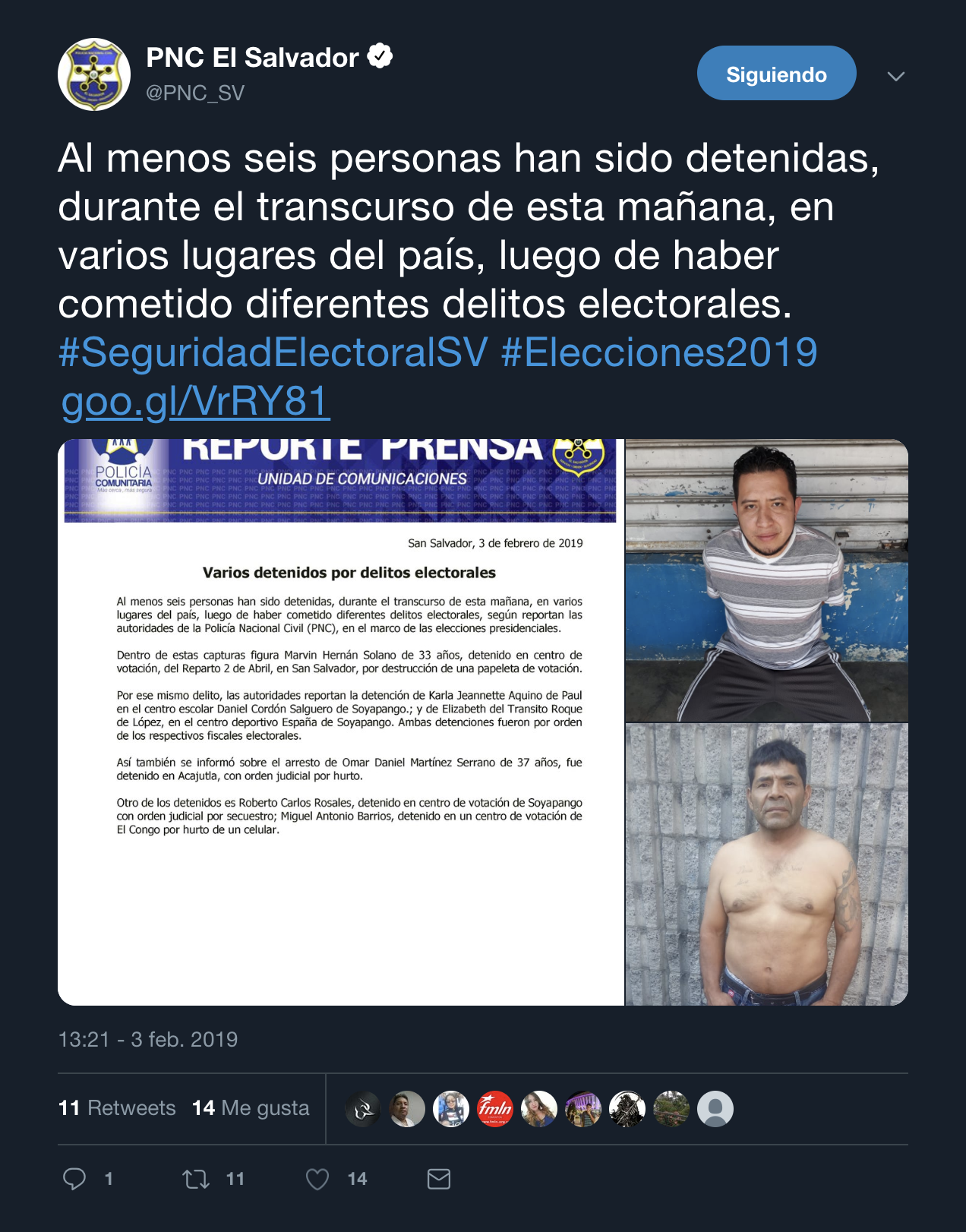This screenshot has width=966, height=1232.
Task: Retweet using the retweet arrows icon
Action: click(x=196, y=1179)
